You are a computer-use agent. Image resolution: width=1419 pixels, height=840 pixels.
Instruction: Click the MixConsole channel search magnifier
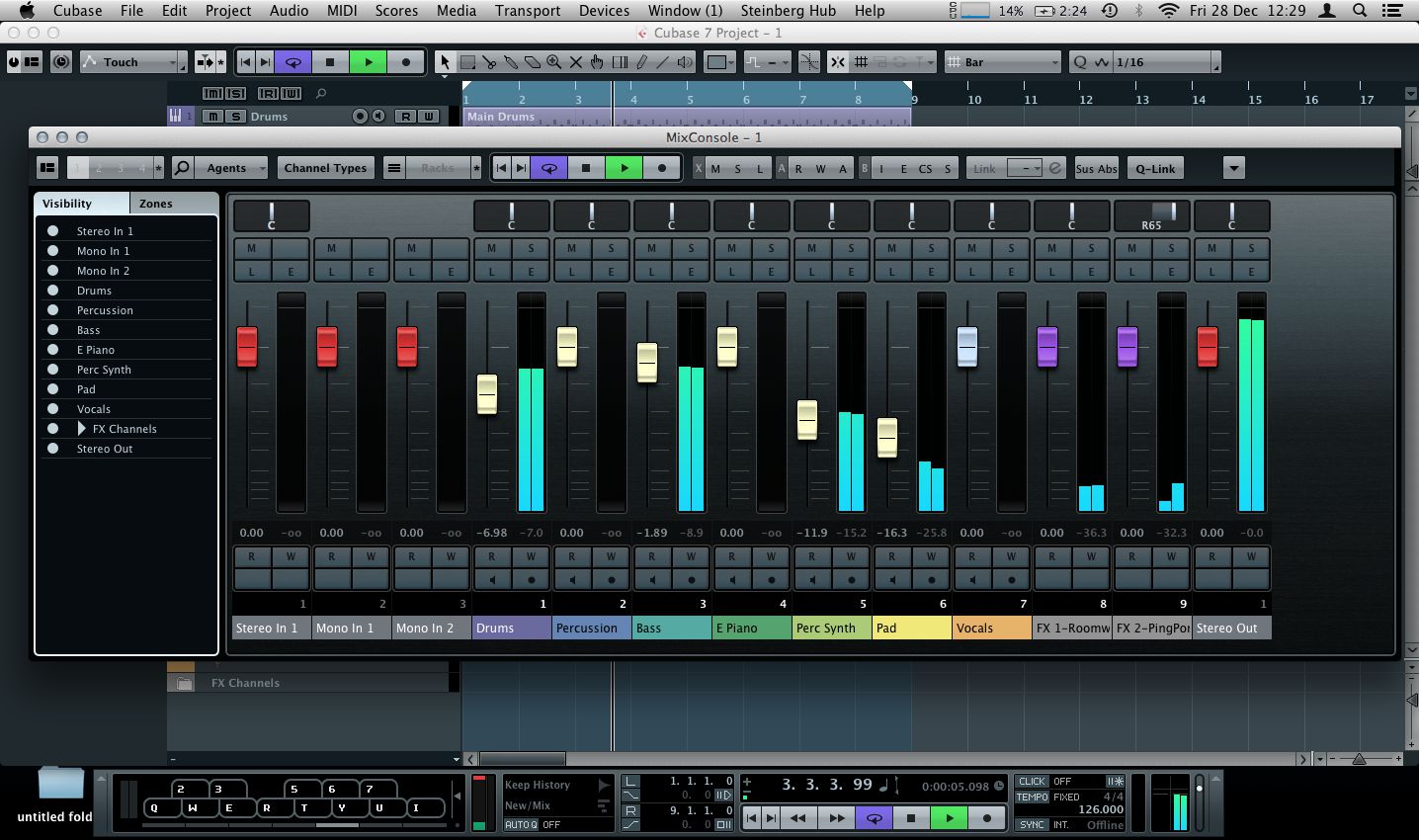[x=182, y=168]
